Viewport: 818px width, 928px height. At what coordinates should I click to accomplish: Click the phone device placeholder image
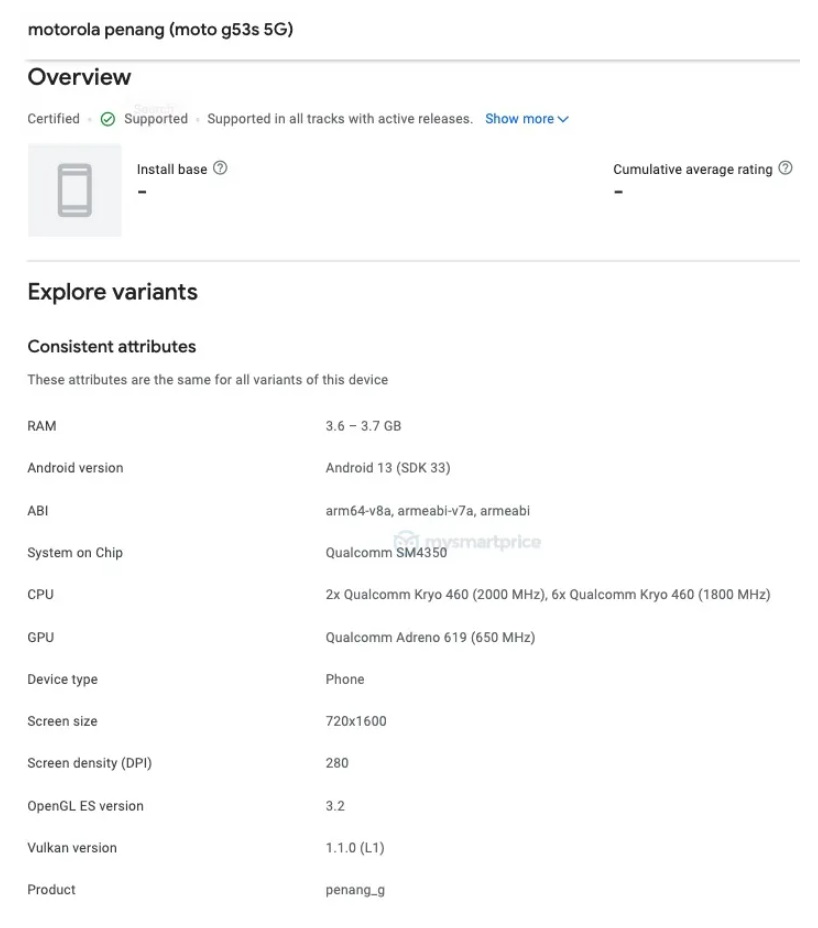point(75,190)
